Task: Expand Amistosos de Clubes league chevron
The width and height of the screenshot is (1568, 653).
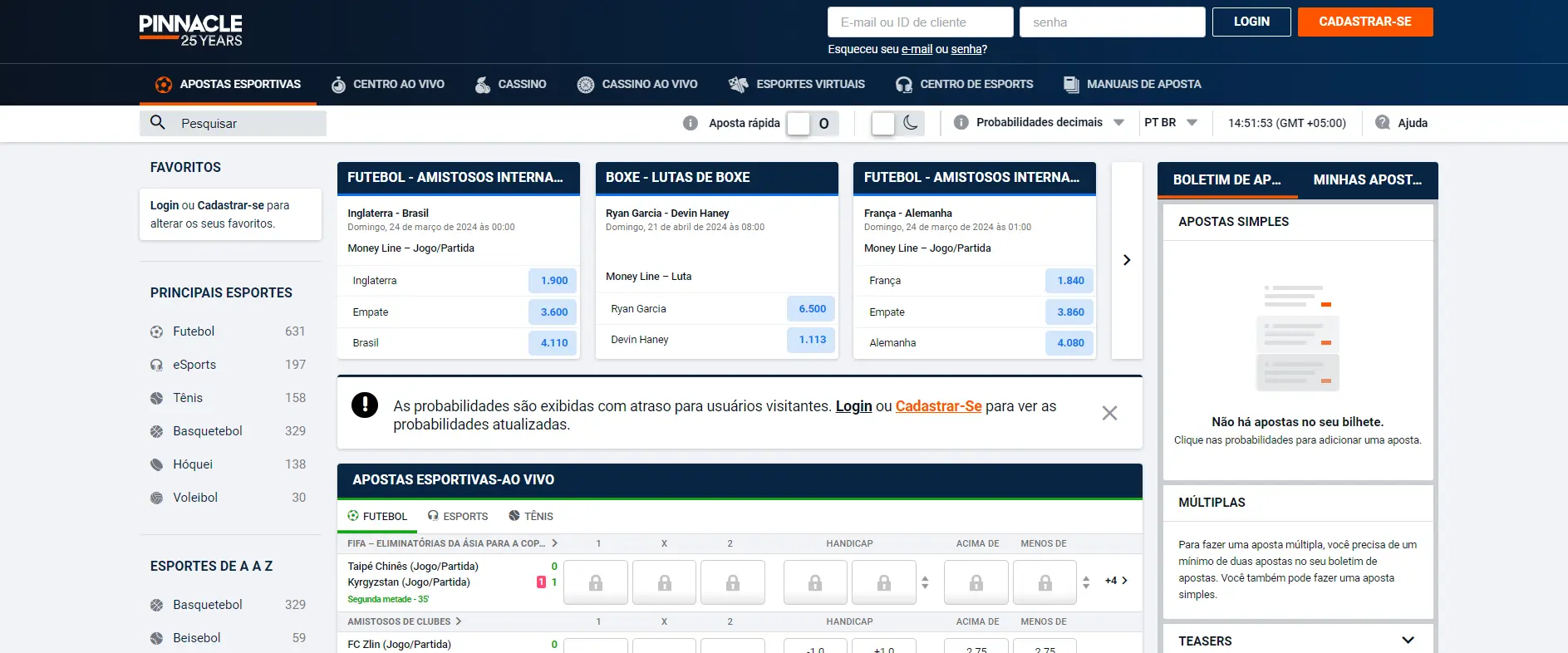Action: tap(458, 621)
